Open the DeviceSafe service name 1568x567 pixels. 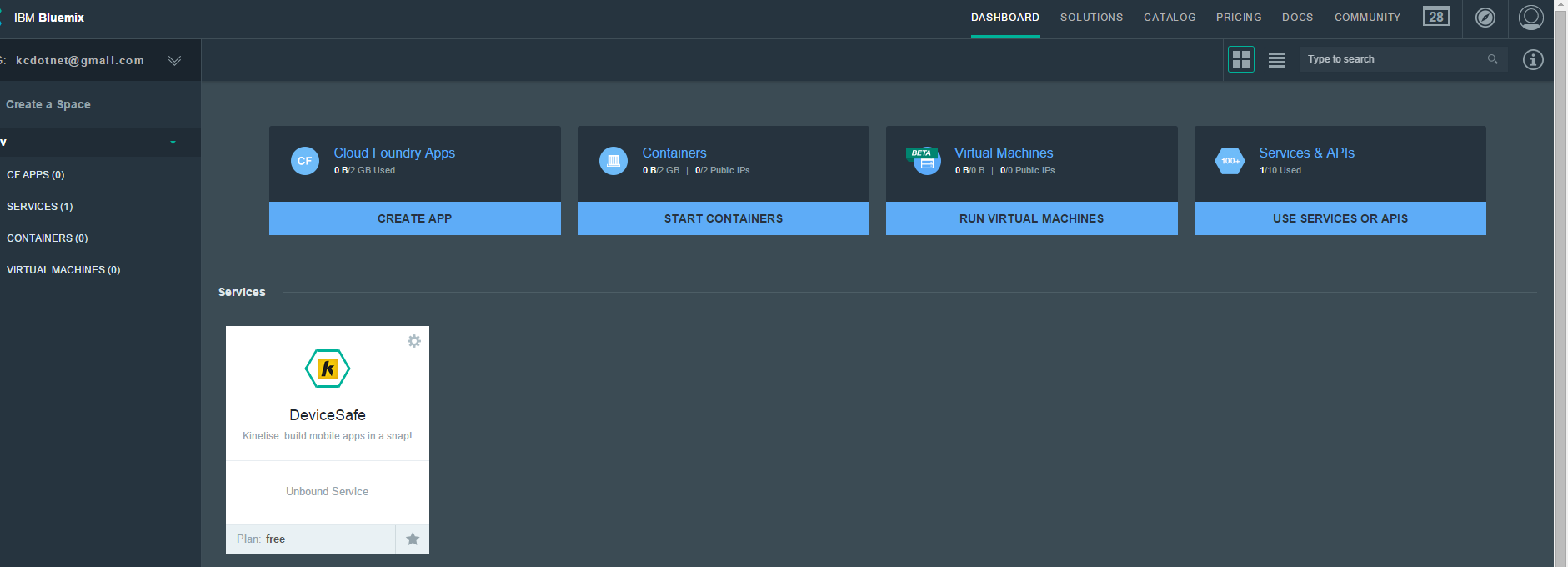coord(328,415)
